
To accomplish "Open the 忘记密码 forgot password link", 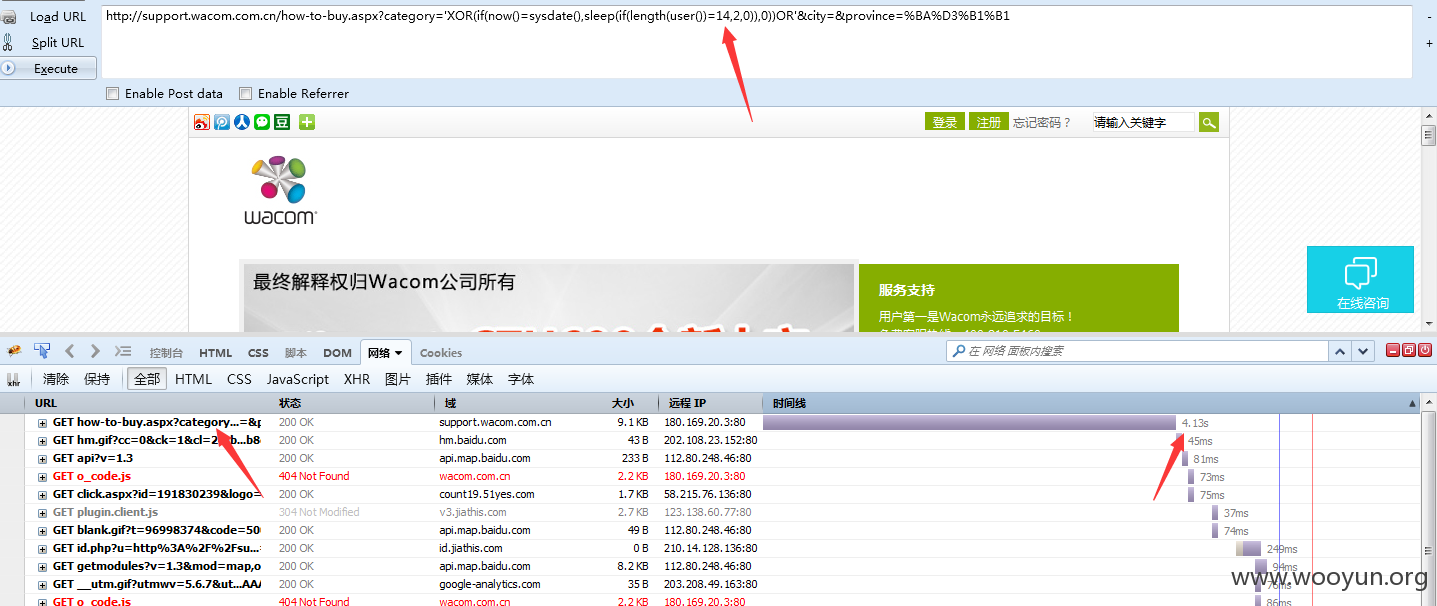I will click(1041, 122).
